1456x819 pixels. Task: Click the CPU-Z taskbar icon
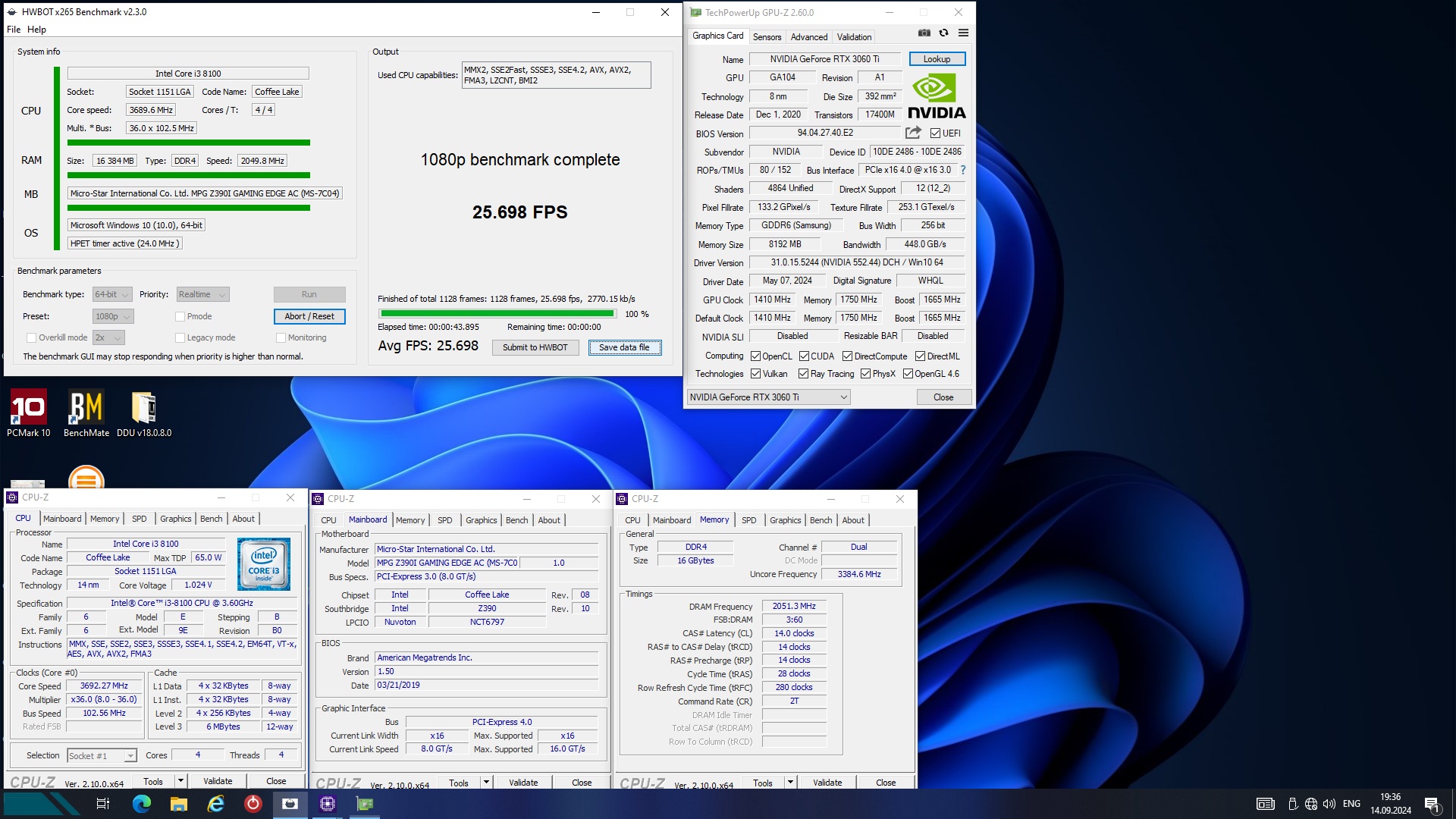(x=328, y=804)
